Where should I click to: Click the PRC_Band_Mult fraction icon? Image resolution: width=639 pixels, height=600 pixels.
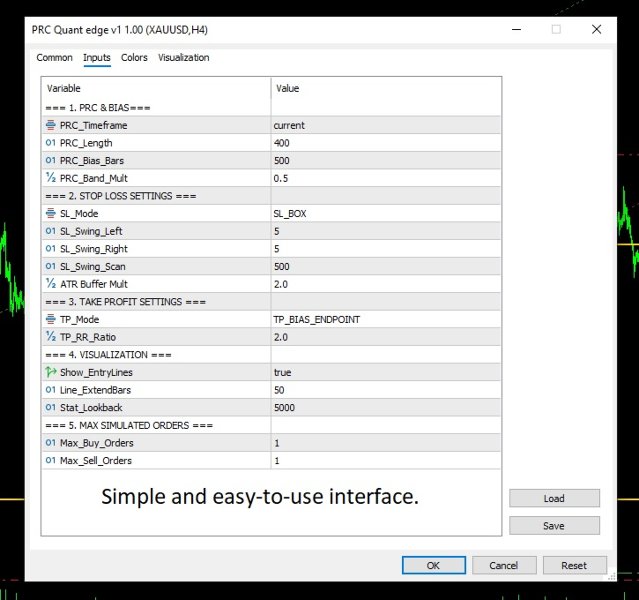pos(50,178)
